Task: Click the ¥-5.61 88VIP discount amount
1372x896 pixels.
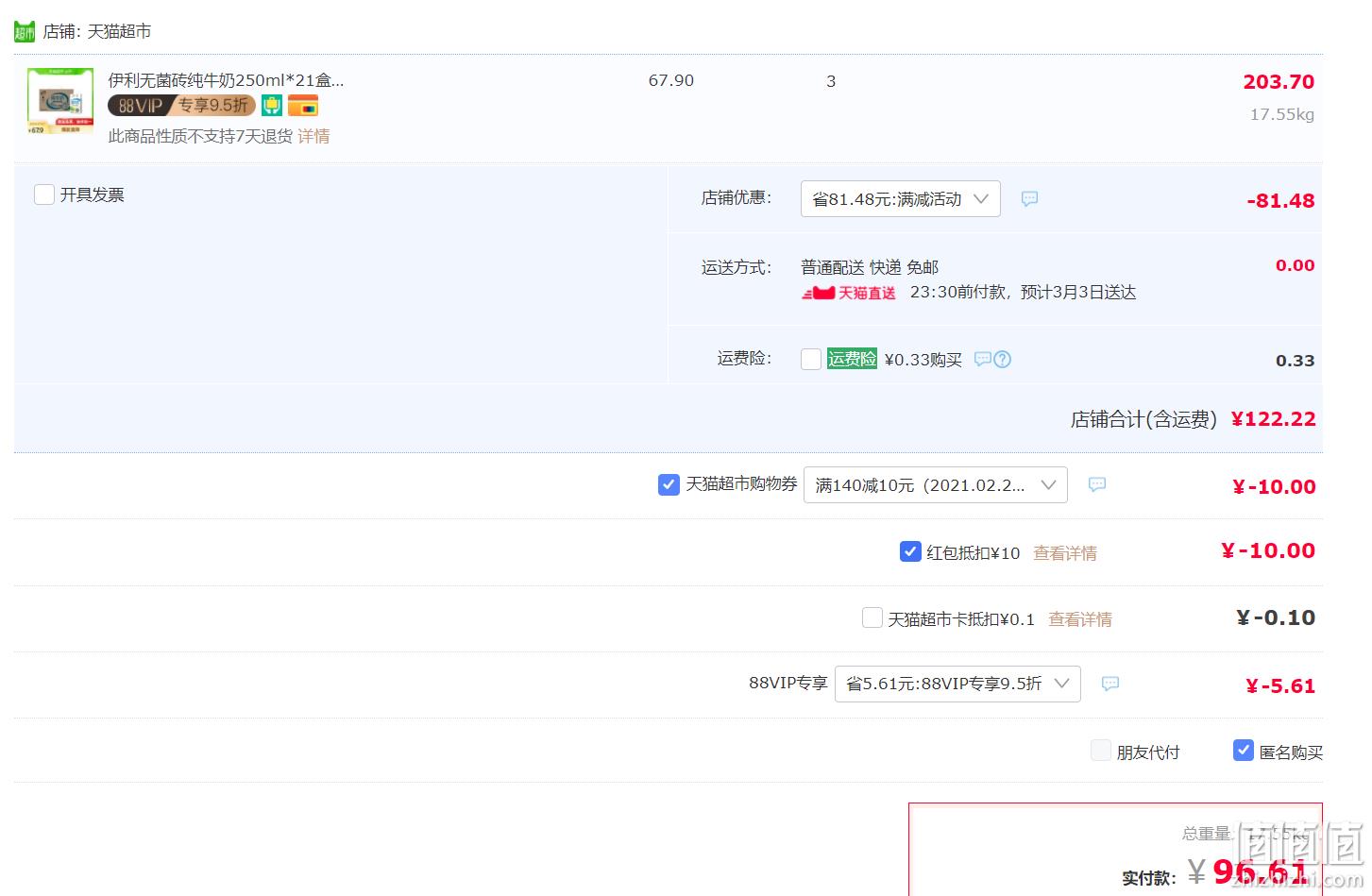Action: 1279,686
